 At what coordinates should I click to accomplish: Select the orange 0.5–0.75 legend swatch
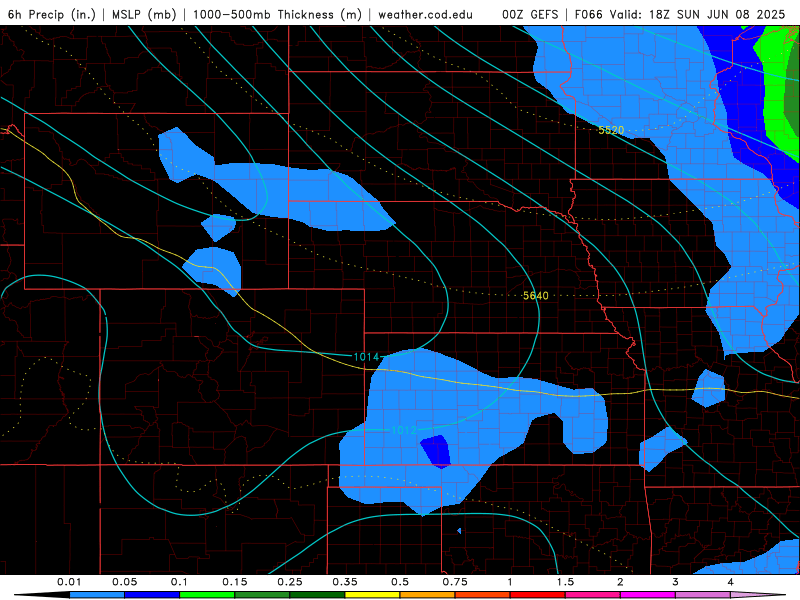click(x=428, y=595)
